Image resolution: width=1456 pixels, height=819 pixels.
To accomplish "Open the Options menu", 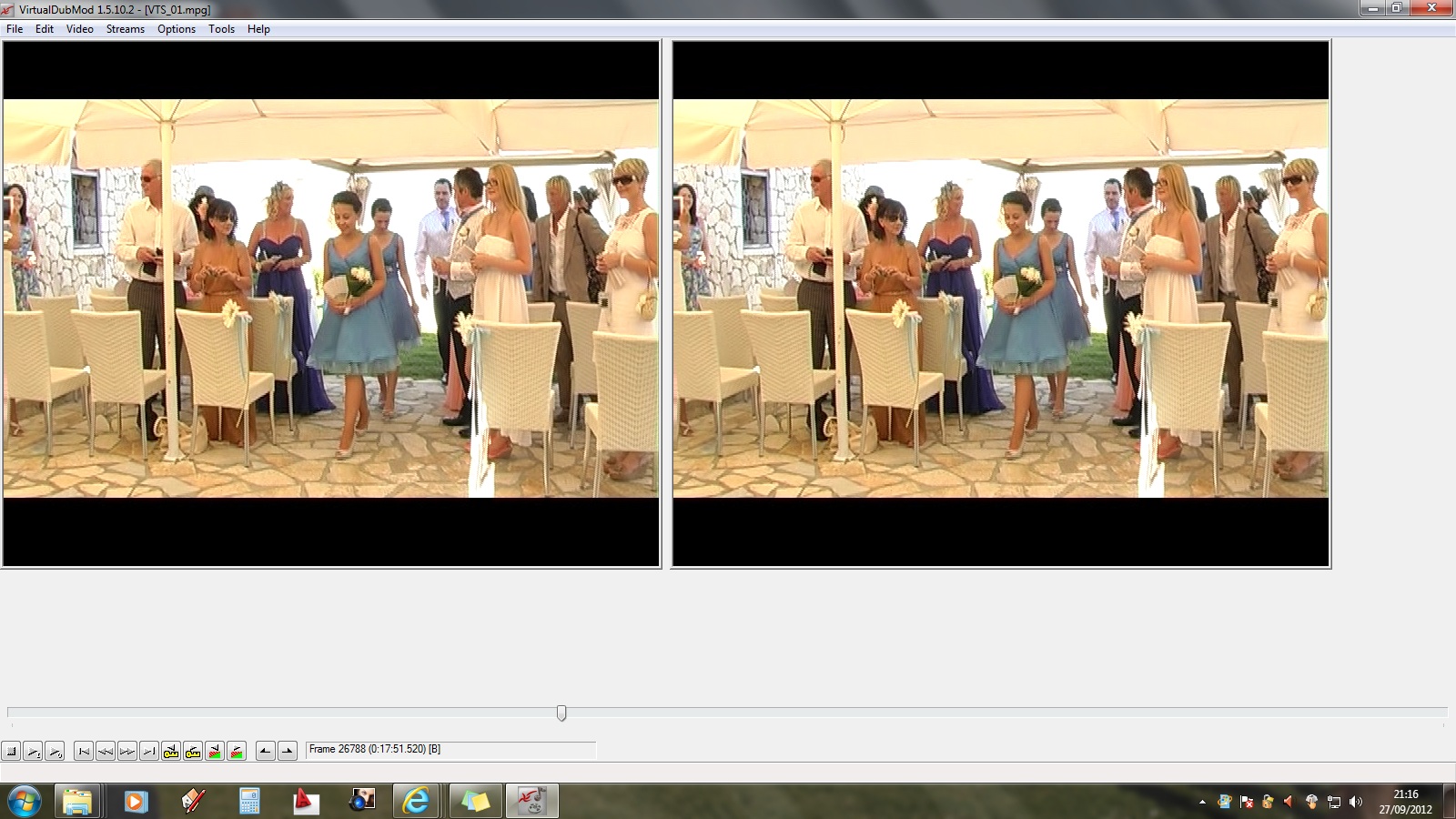I will (x=177, y=29).
